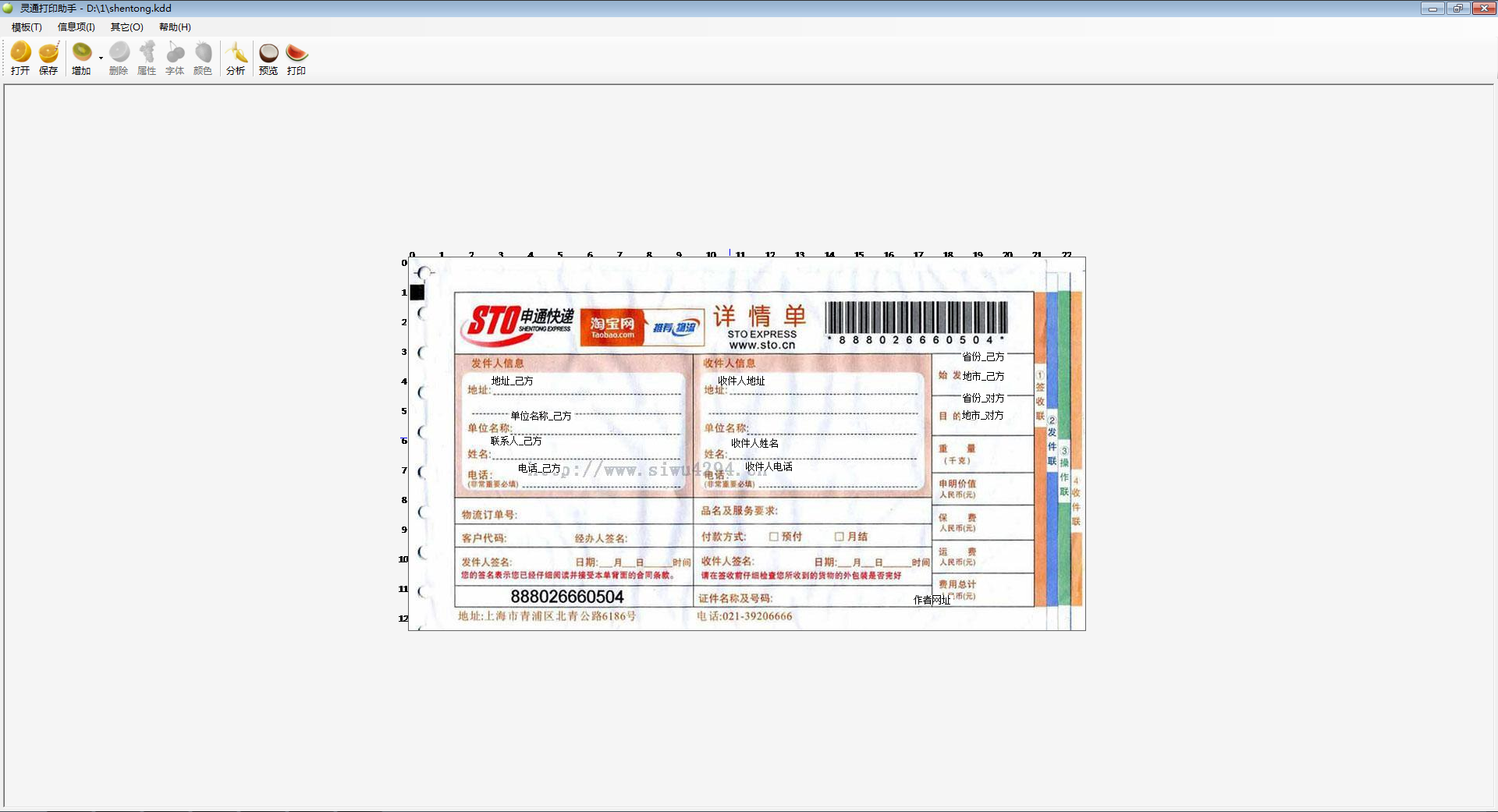Select the 作者网址 field item
Screen dimensions: 1498x812
click(932, 600)
